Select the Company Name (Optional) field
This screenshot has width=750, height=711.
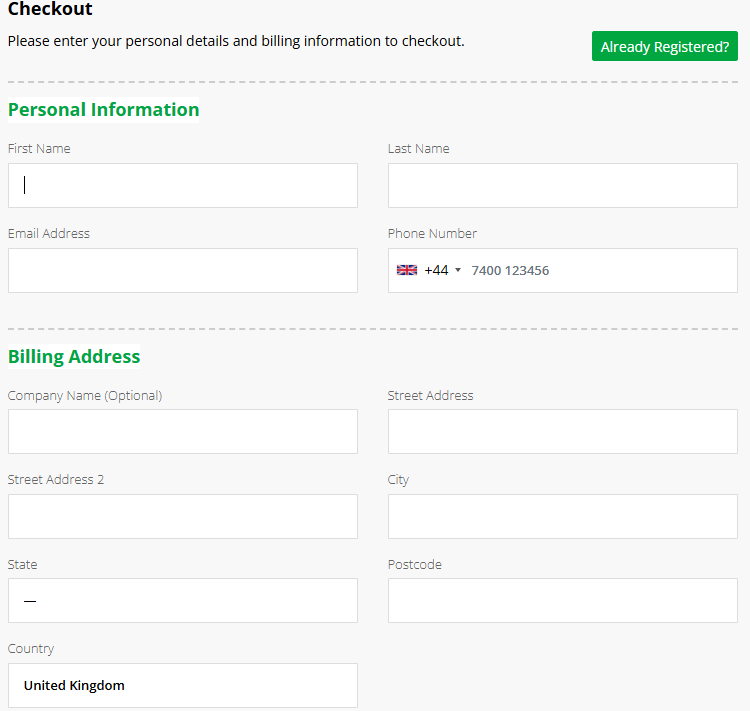click(x=183, y=432)
